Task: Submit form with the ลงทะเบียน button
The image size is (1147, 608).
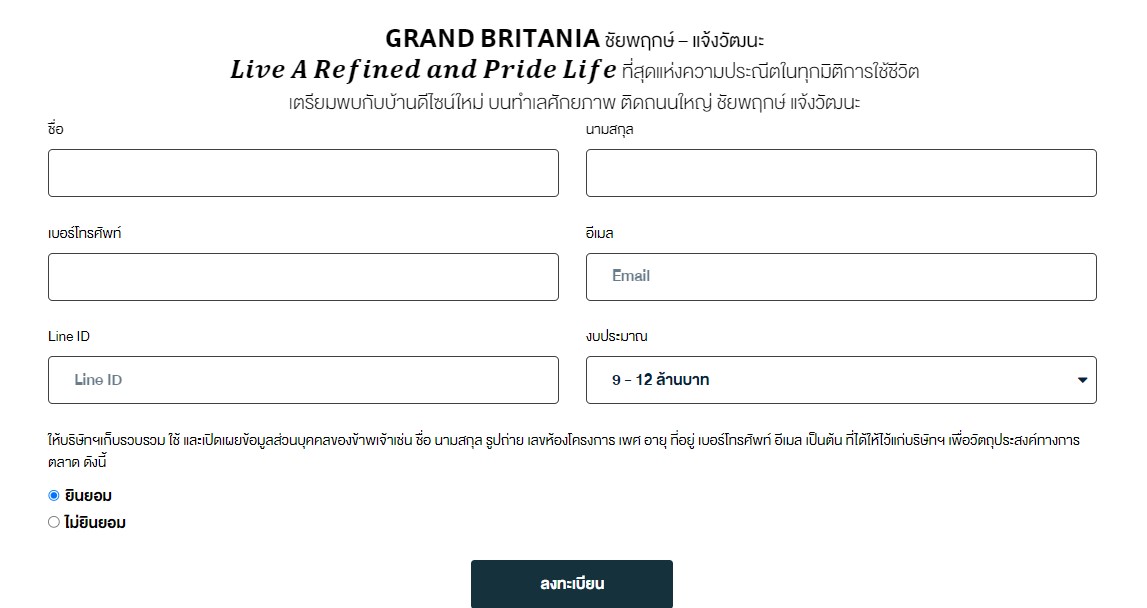Action: coord(571,584)
